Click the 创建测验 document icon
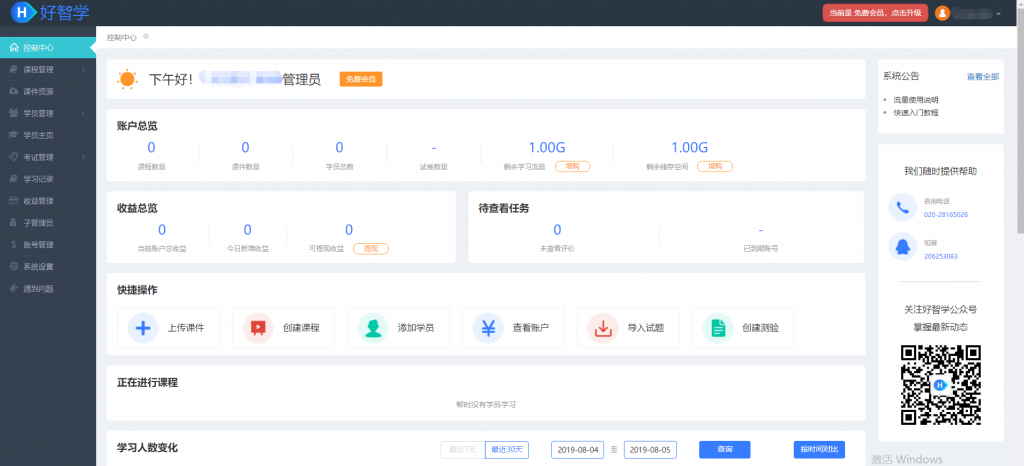This screenshot has height=466, width=1024. (x=718, y=328)
